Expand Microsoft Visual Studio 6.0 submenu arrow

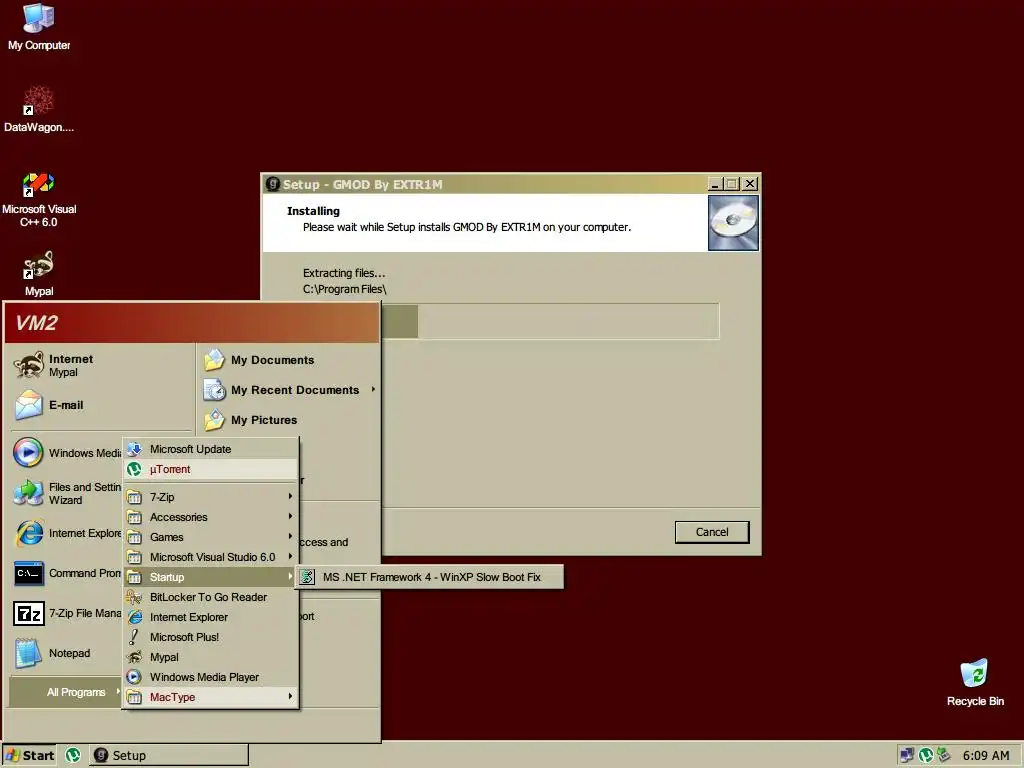tap(290, 556)
